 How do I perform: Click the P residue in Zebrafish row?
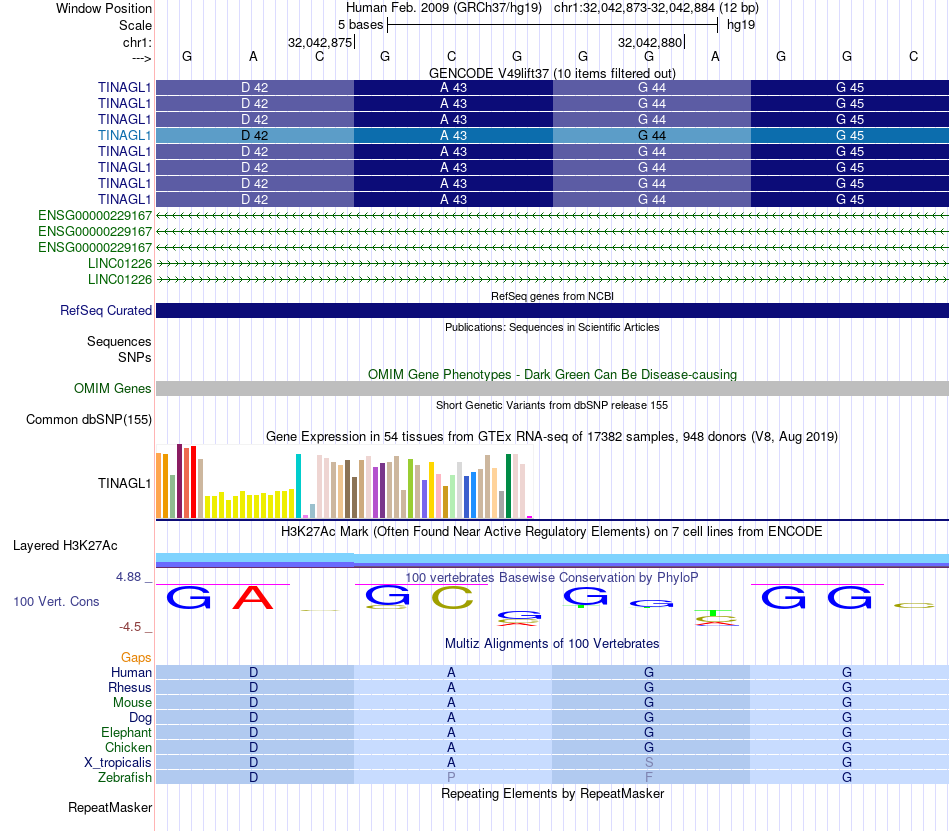pos(451,777)
